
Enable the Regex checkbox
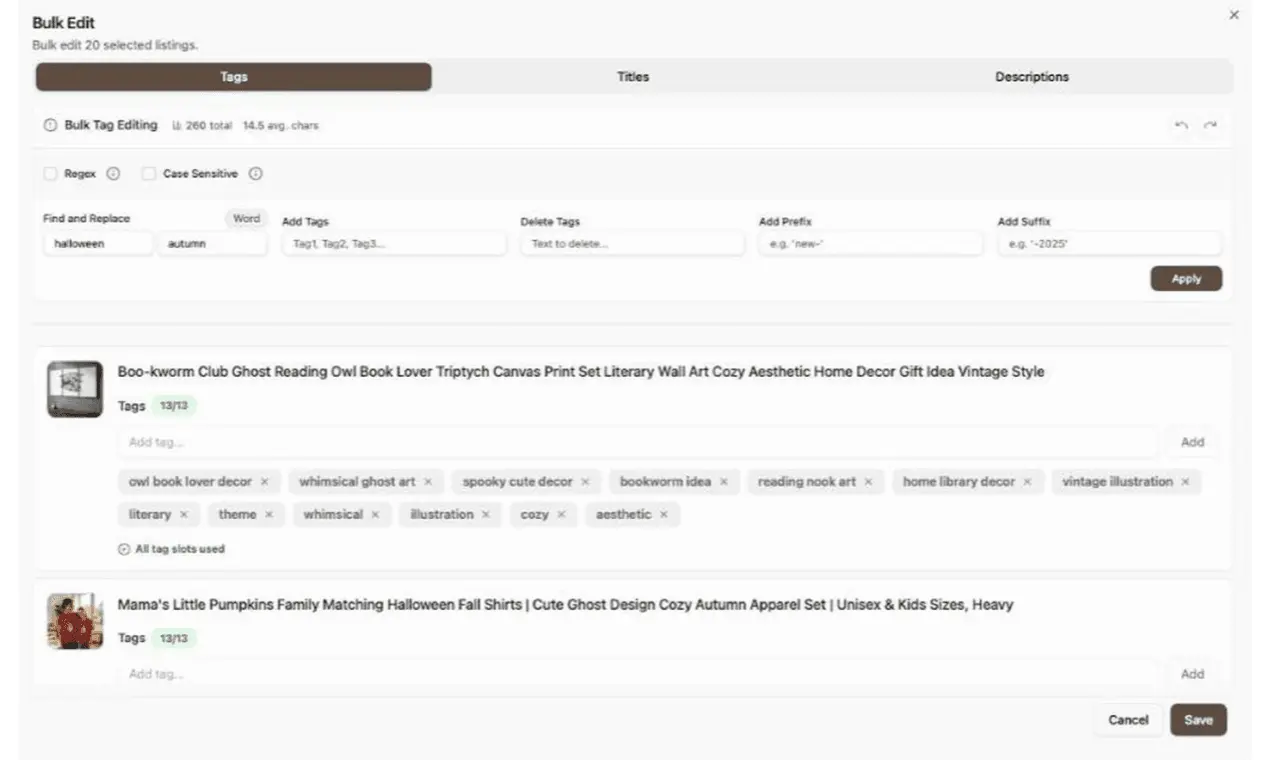coord(50,174)
